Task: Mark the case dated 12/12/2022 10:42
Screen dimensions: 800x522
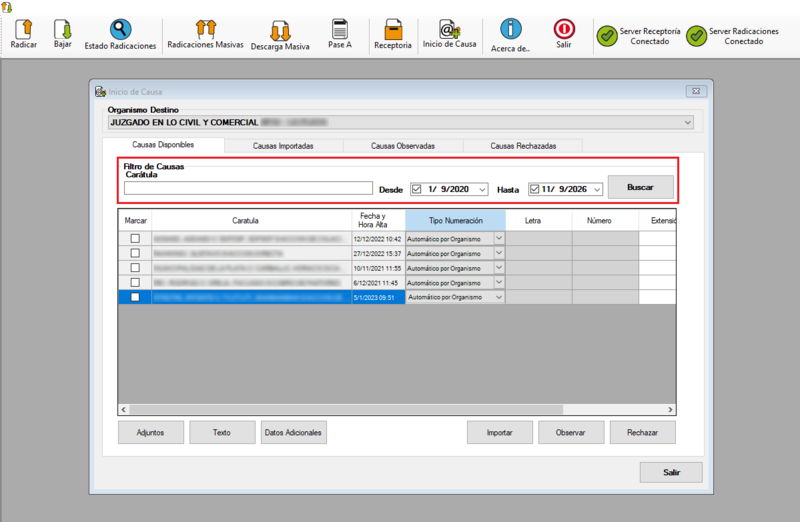Action: click(135, 238)
